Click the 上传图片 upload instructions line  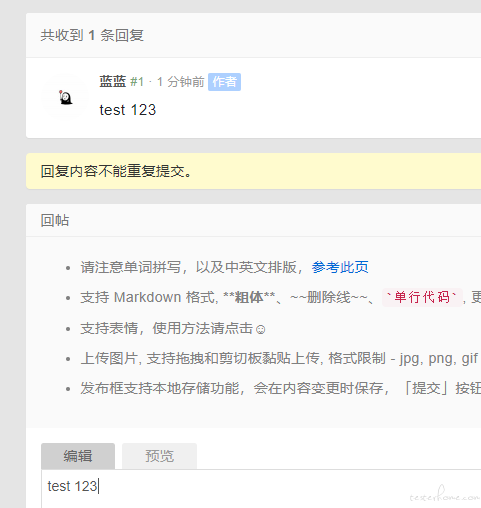[x=279, y=359]
